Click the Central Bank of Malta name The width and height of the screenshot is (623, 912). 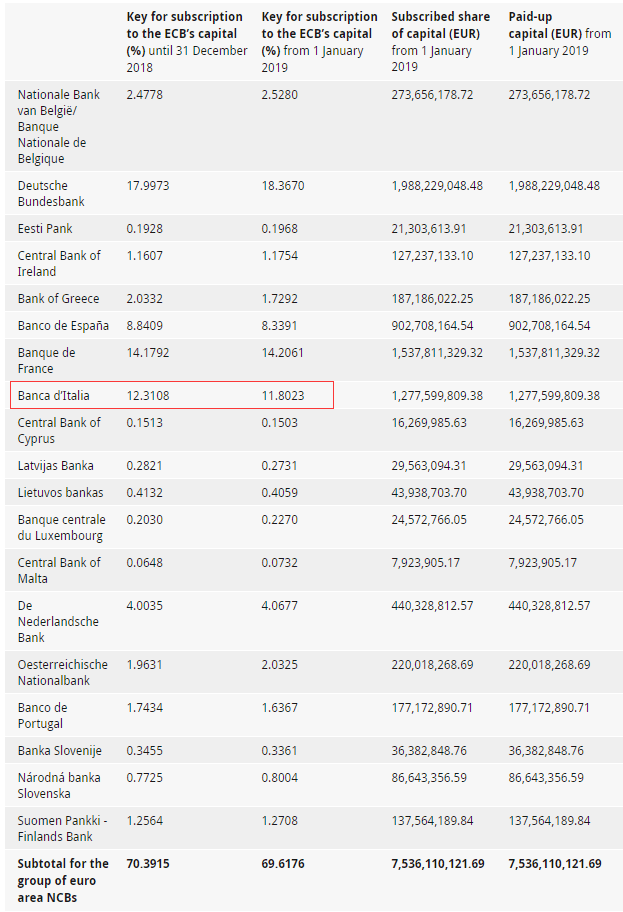coord(59,570)
